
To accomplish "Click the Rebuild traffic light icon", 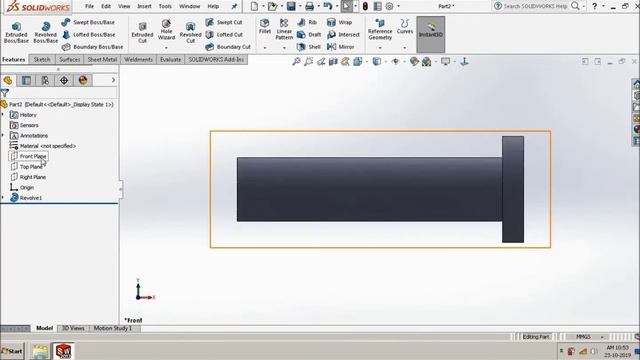I will [x=365, y=6].
